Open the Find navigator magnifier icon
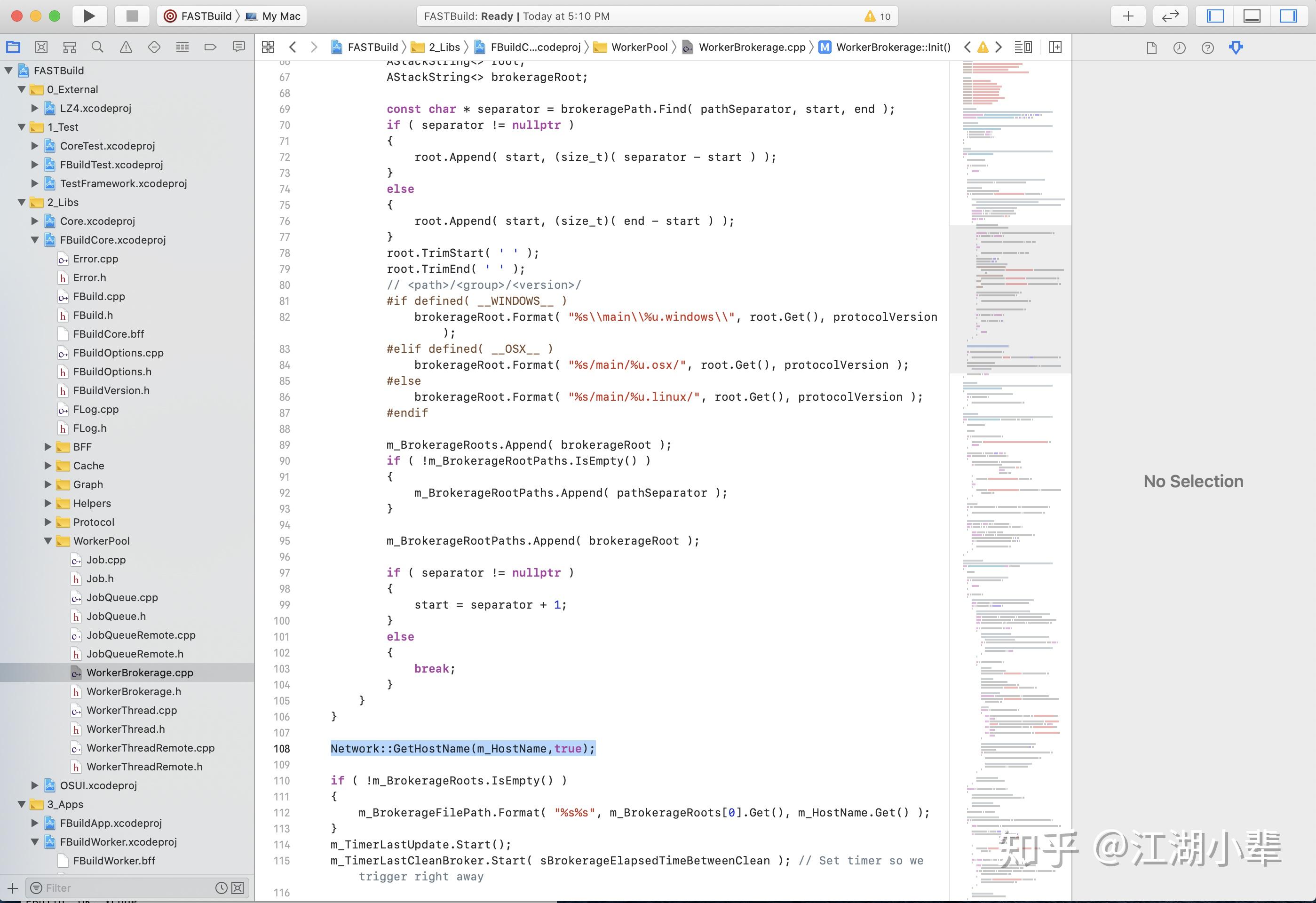 97,47
